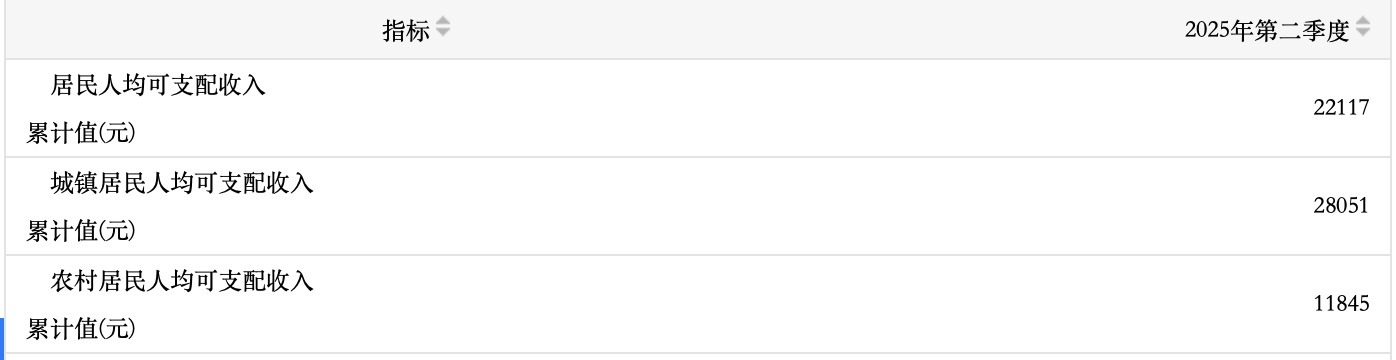
Task: Click the 2025年第二季度 column header text
Action: [1267, 30]
